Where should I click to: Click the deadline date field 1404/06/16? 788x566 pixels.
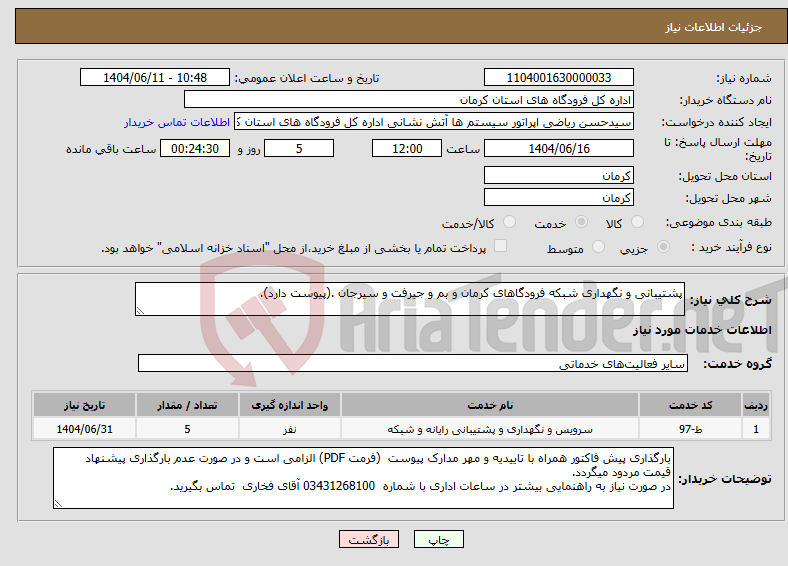[558, 148]
